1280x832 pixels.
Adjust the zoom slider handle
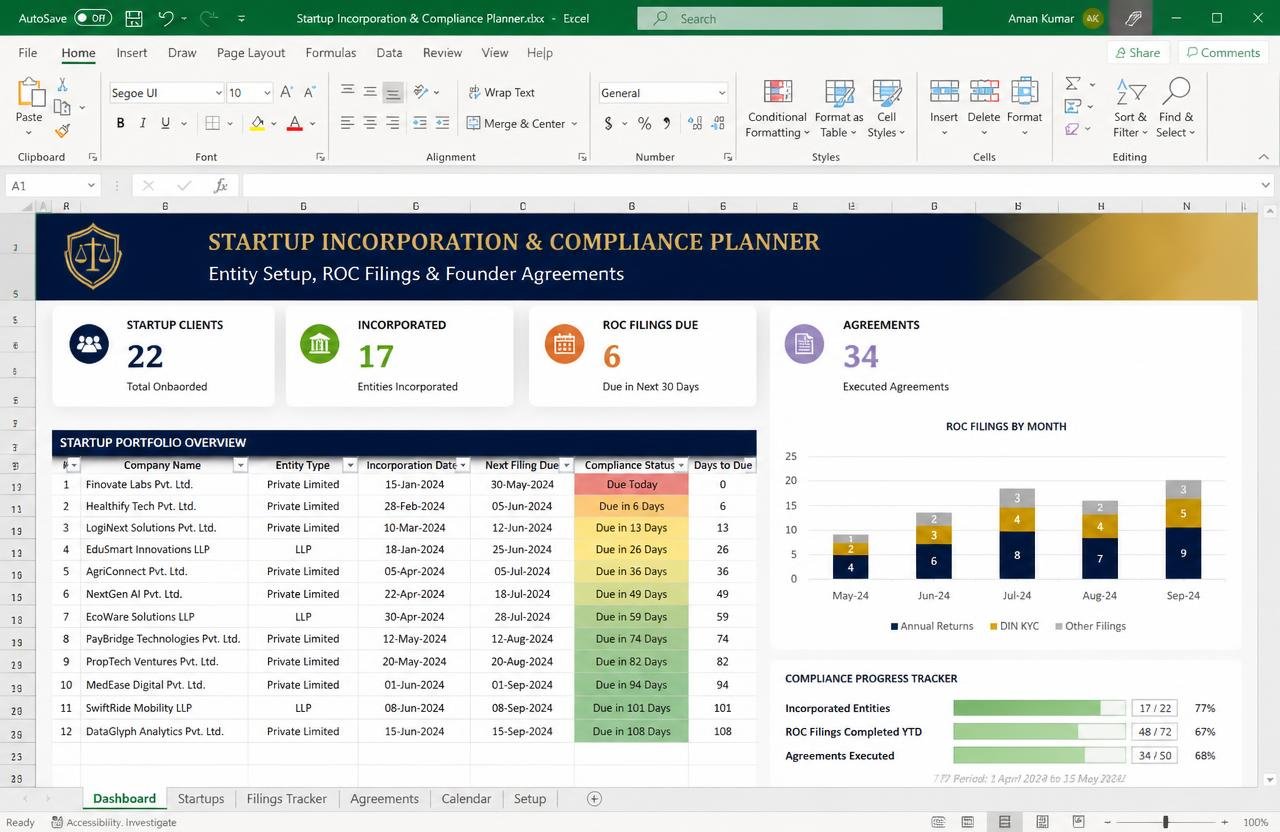point(1165,822)
